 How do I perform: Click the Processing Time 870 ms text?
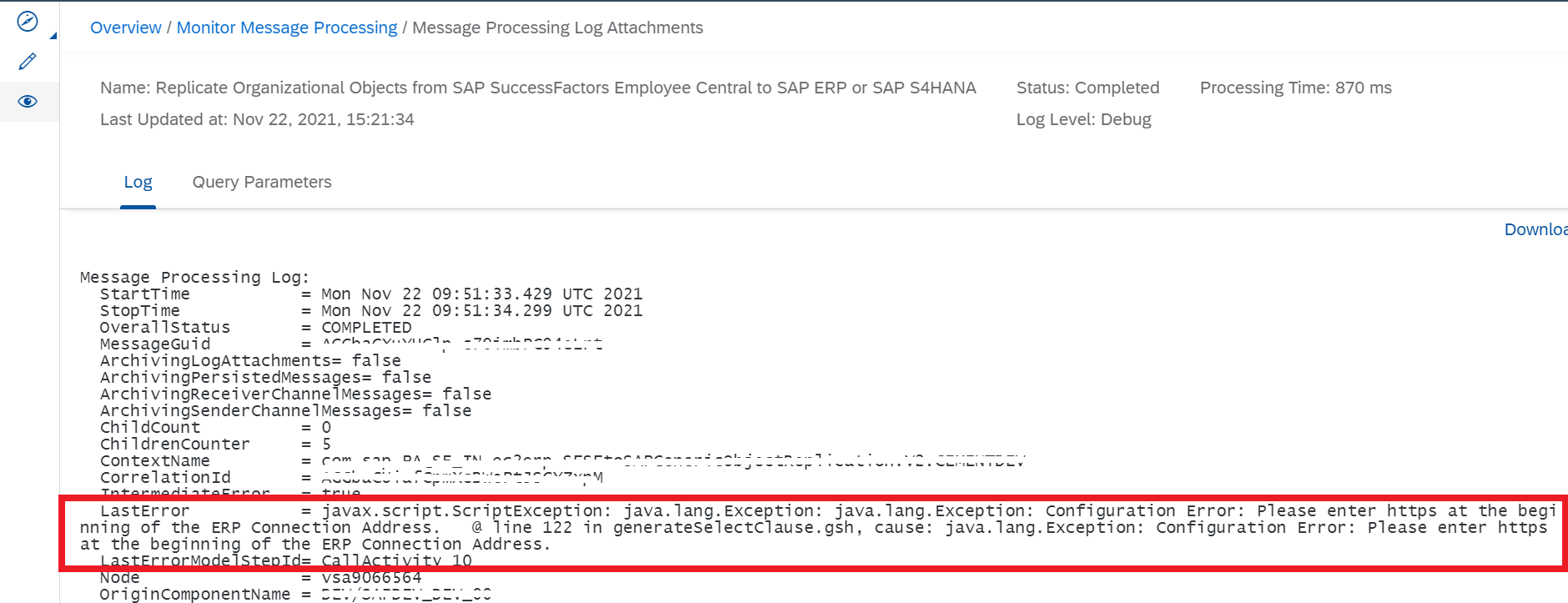click(1295, 88)
